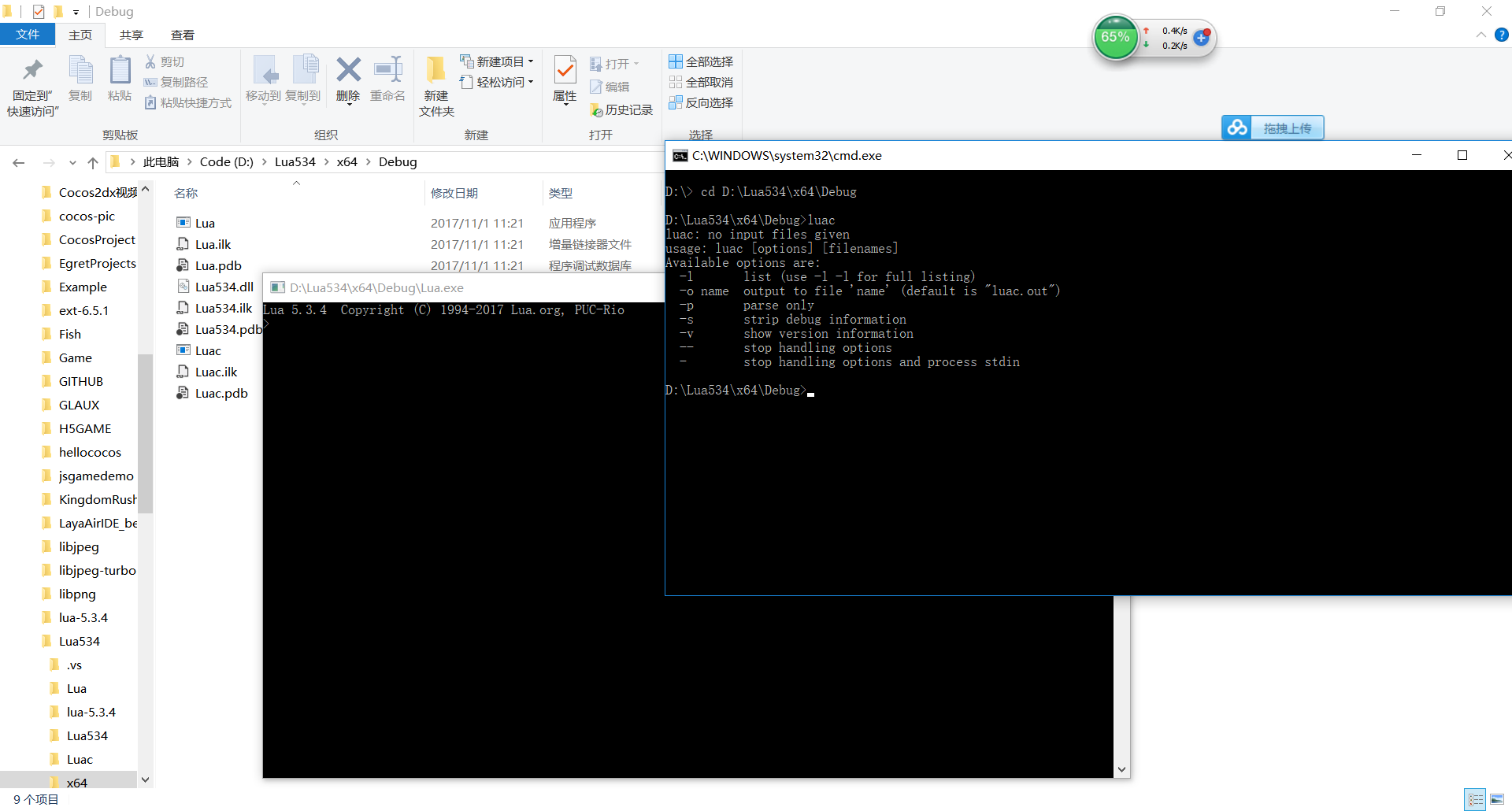
Task: Switch to details view icon in status bar
Action: click(x=1475, y=799)
